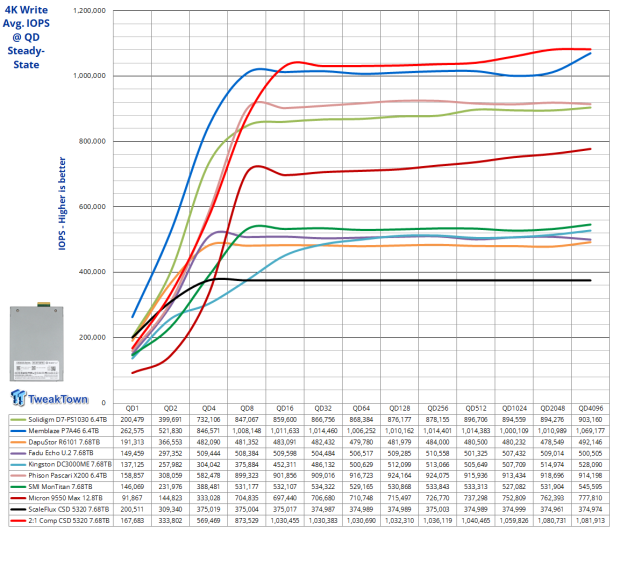Click the QD512 column header
The image size is (620, 568).
[476, 408]
